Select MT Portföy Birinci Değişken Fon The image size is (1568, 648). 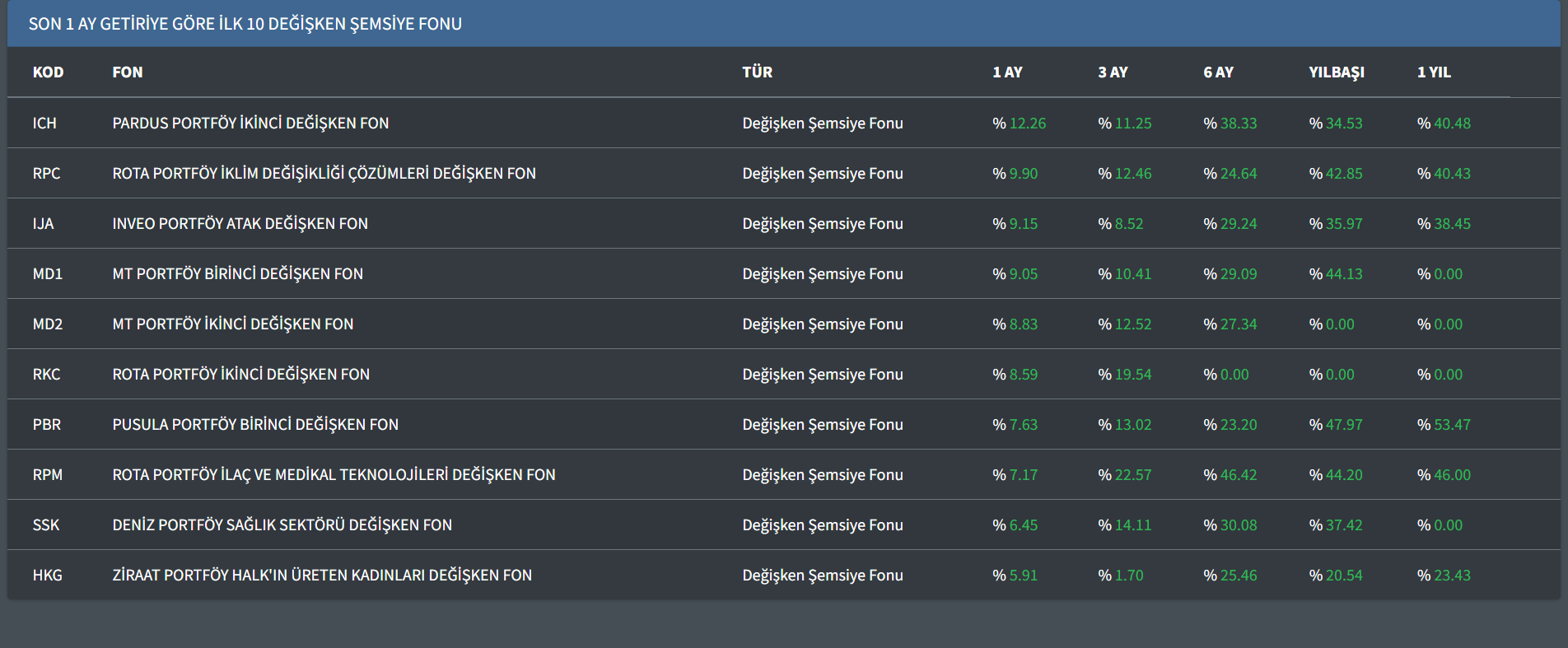pos(237,274)
